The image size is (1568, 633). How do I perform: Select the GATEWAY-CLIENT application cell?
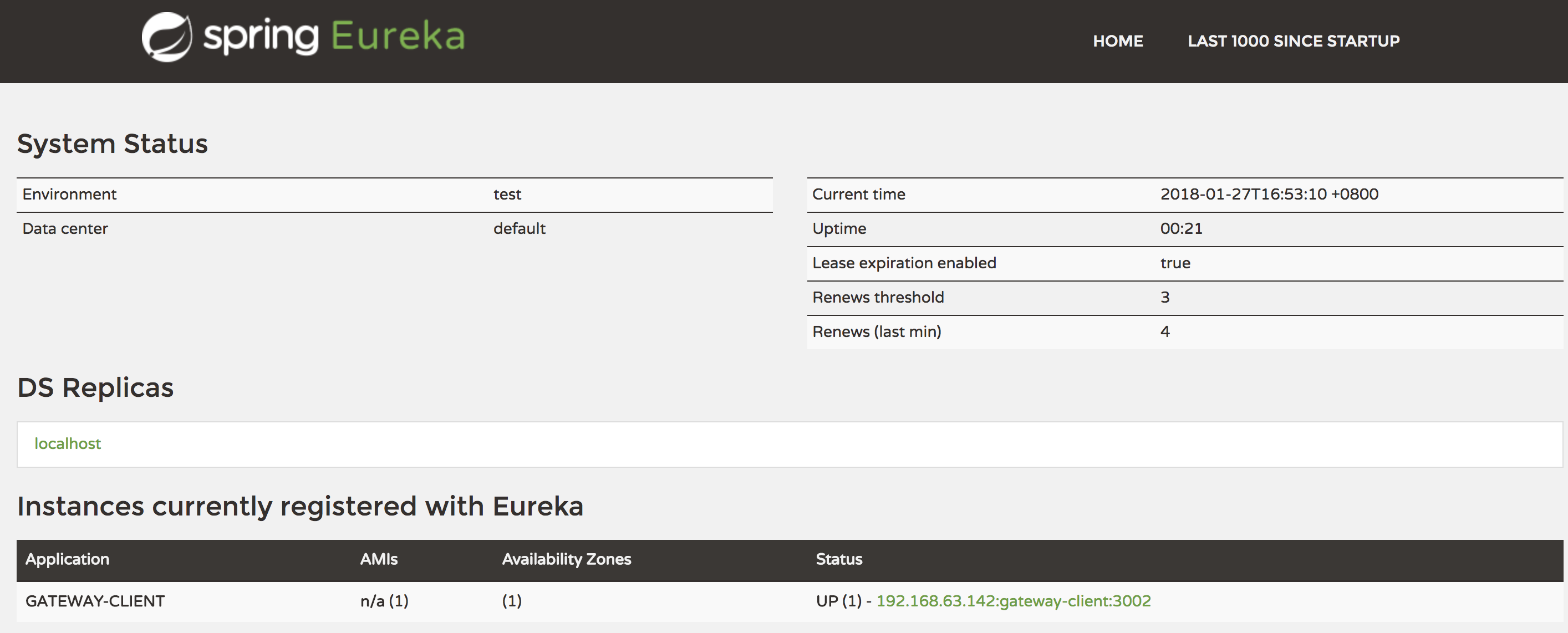[95, 601]
